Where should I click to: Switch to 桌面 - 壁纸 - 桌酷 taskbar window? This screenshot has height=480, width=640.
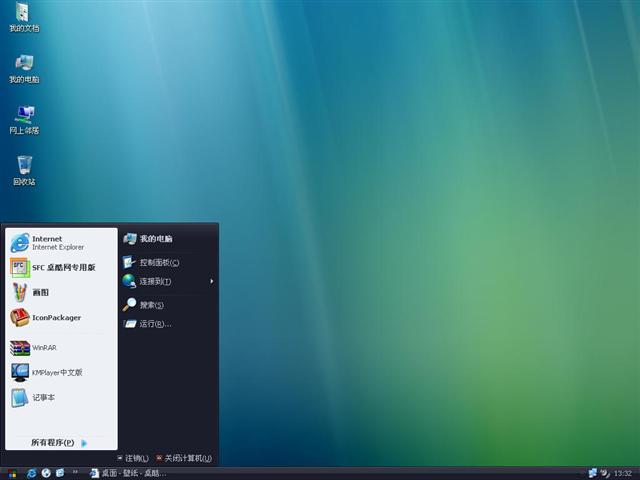129,473
